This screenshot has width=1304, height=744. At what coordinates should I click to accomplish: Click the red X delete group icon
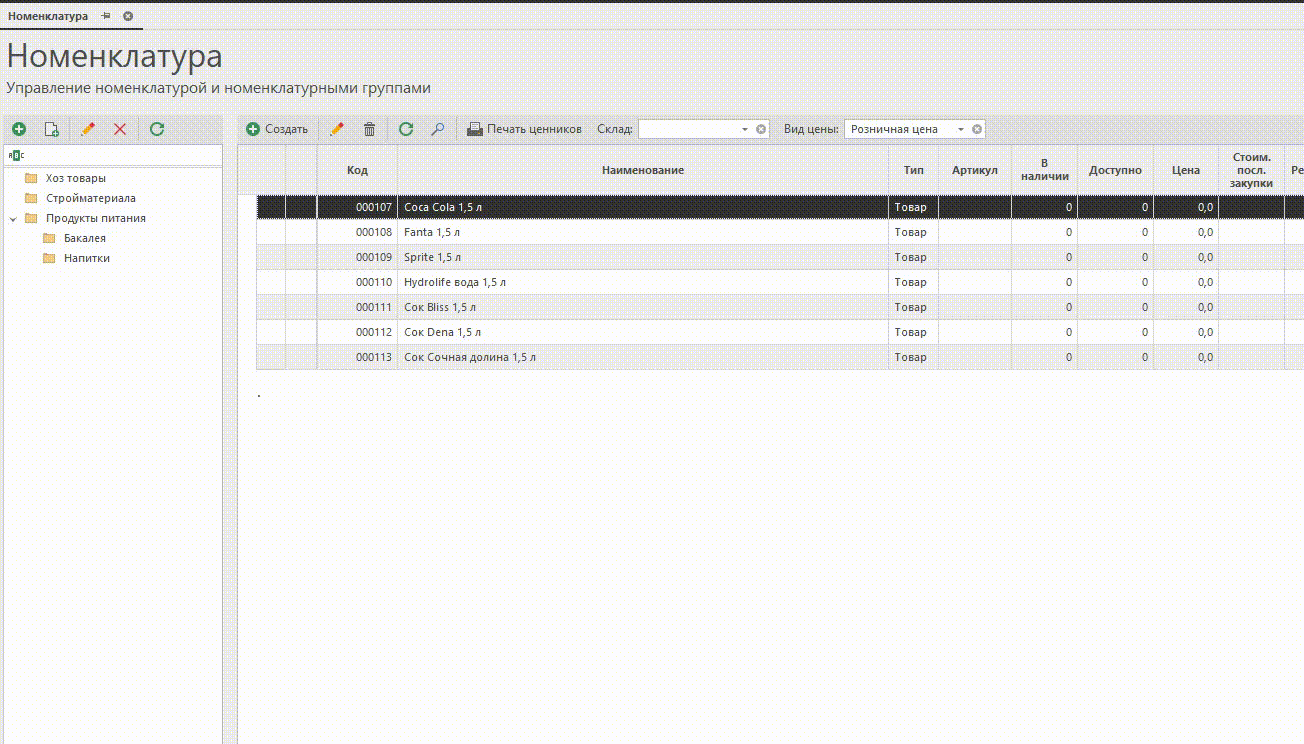click(120, 129)
